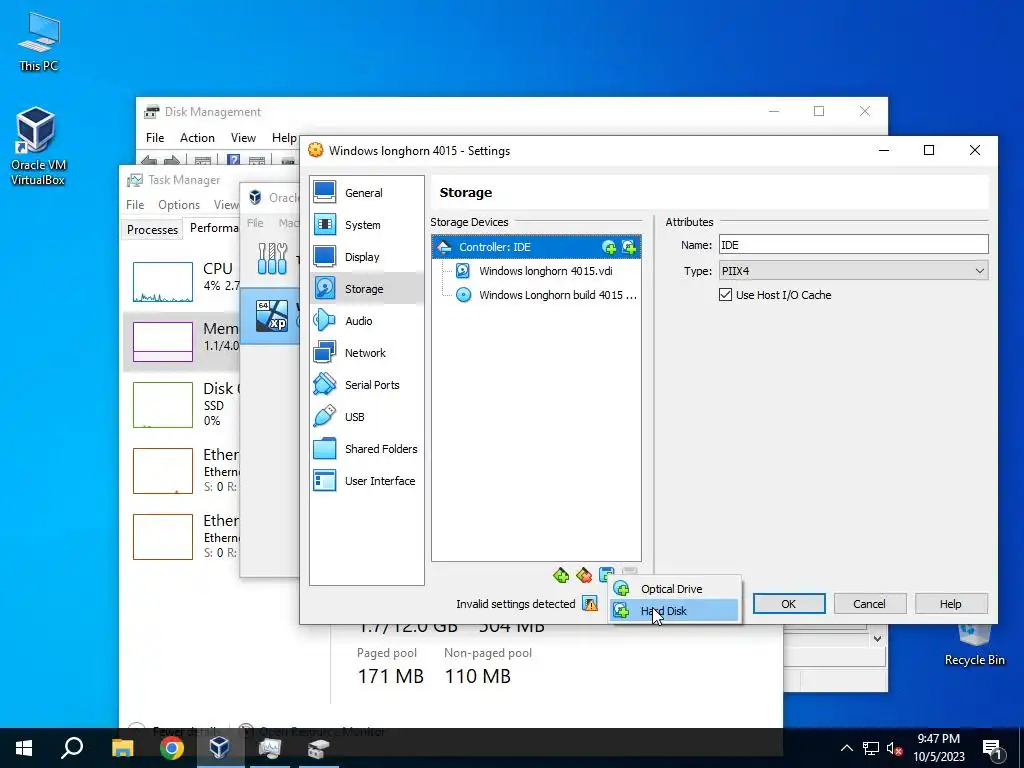This screenshot has width=1024, height=768.
Task: Switch to VirtualBox in the taskbar
Action: pos(220,748)
